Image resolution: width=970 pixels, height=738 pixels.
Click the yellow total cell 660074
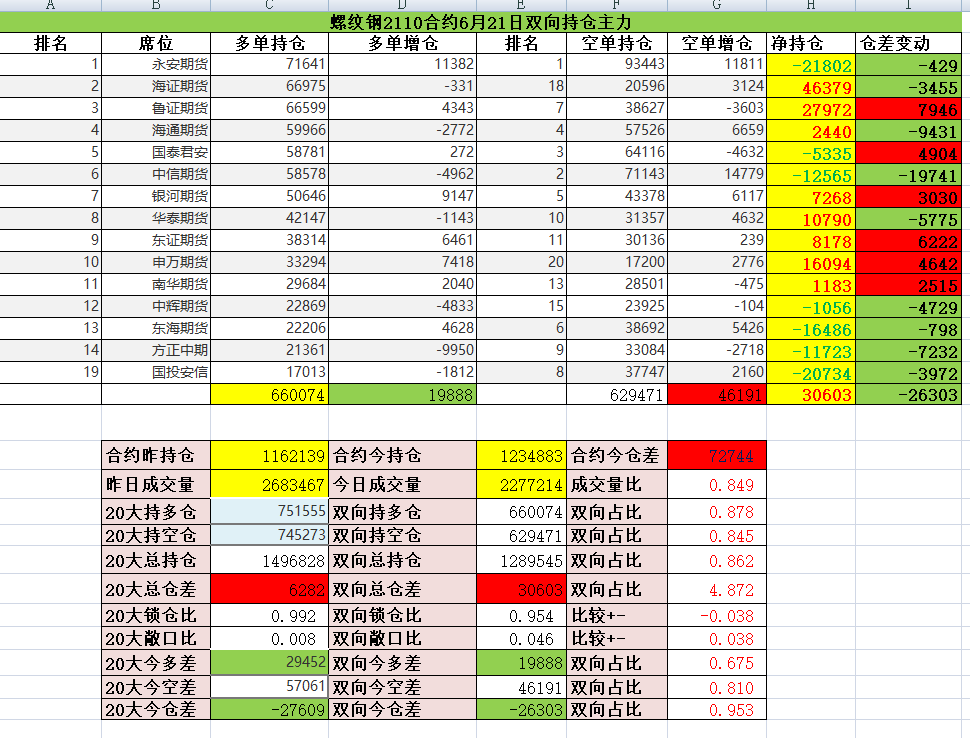pos(270,395)
